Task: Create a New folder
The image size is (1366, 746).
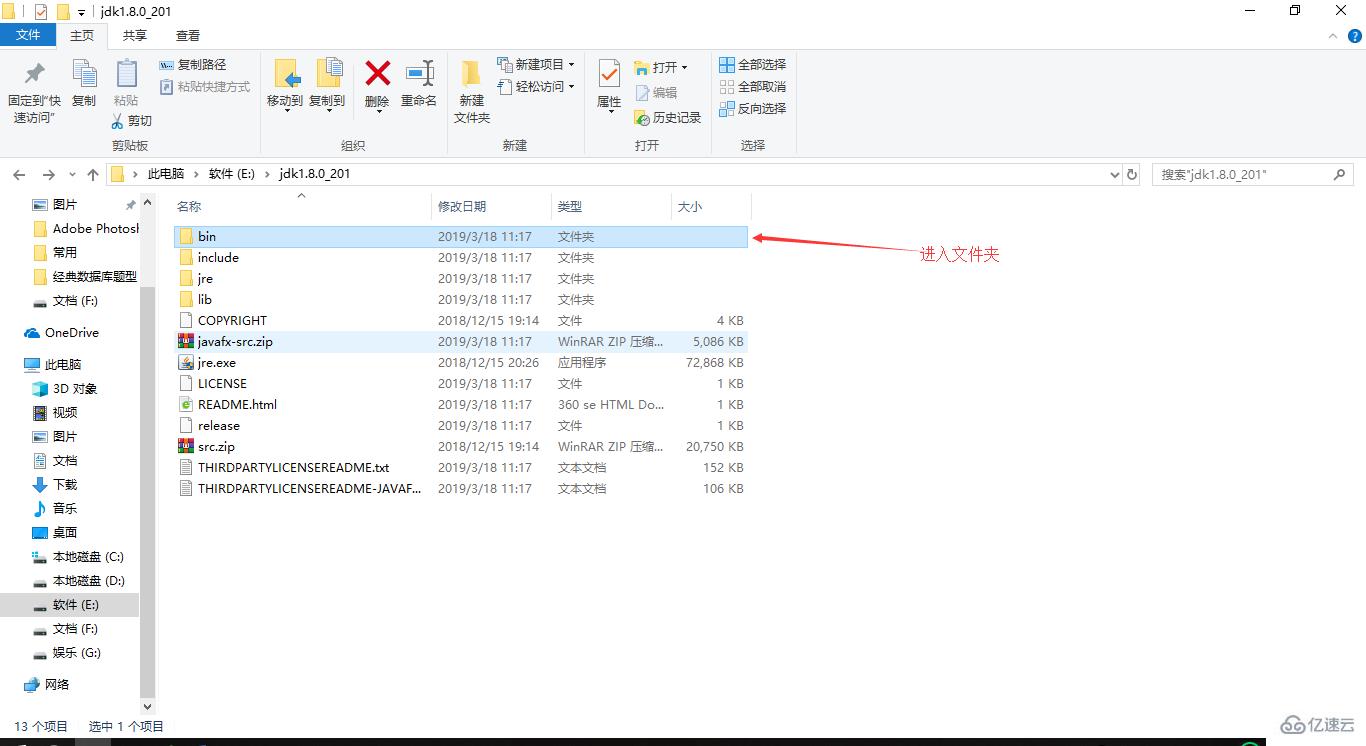Action: (x=472, y=90)
